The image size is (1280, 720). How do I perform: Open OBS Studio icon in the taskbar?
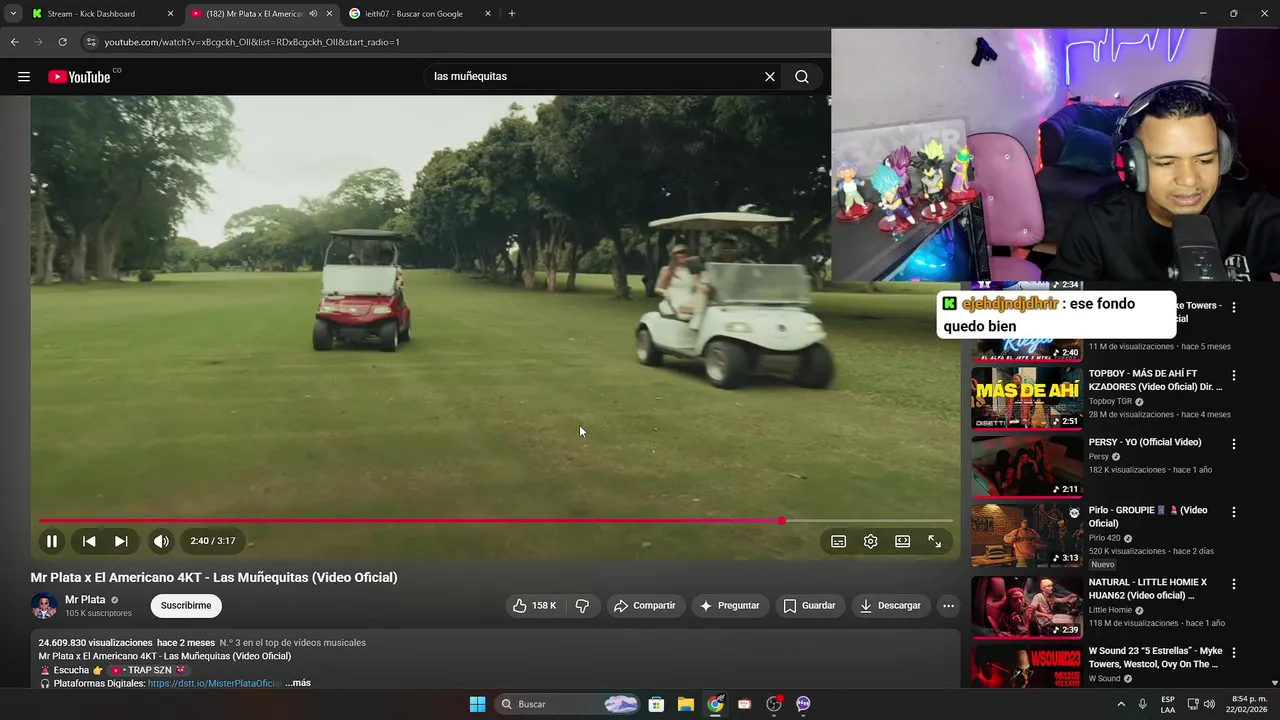coord(773,704)
